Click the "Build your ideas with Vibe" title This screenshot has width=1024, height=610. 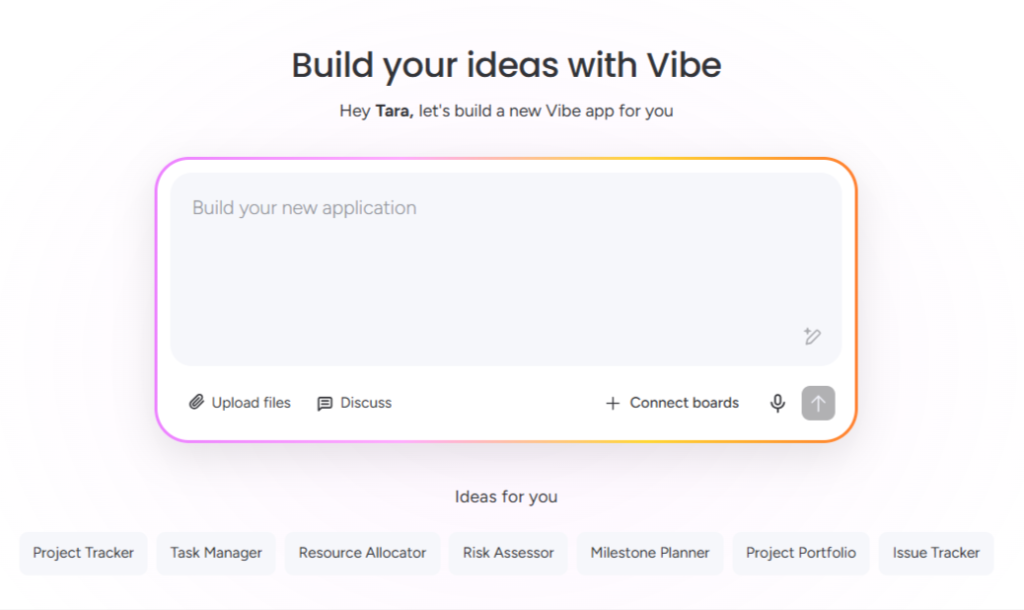(506, 65)
